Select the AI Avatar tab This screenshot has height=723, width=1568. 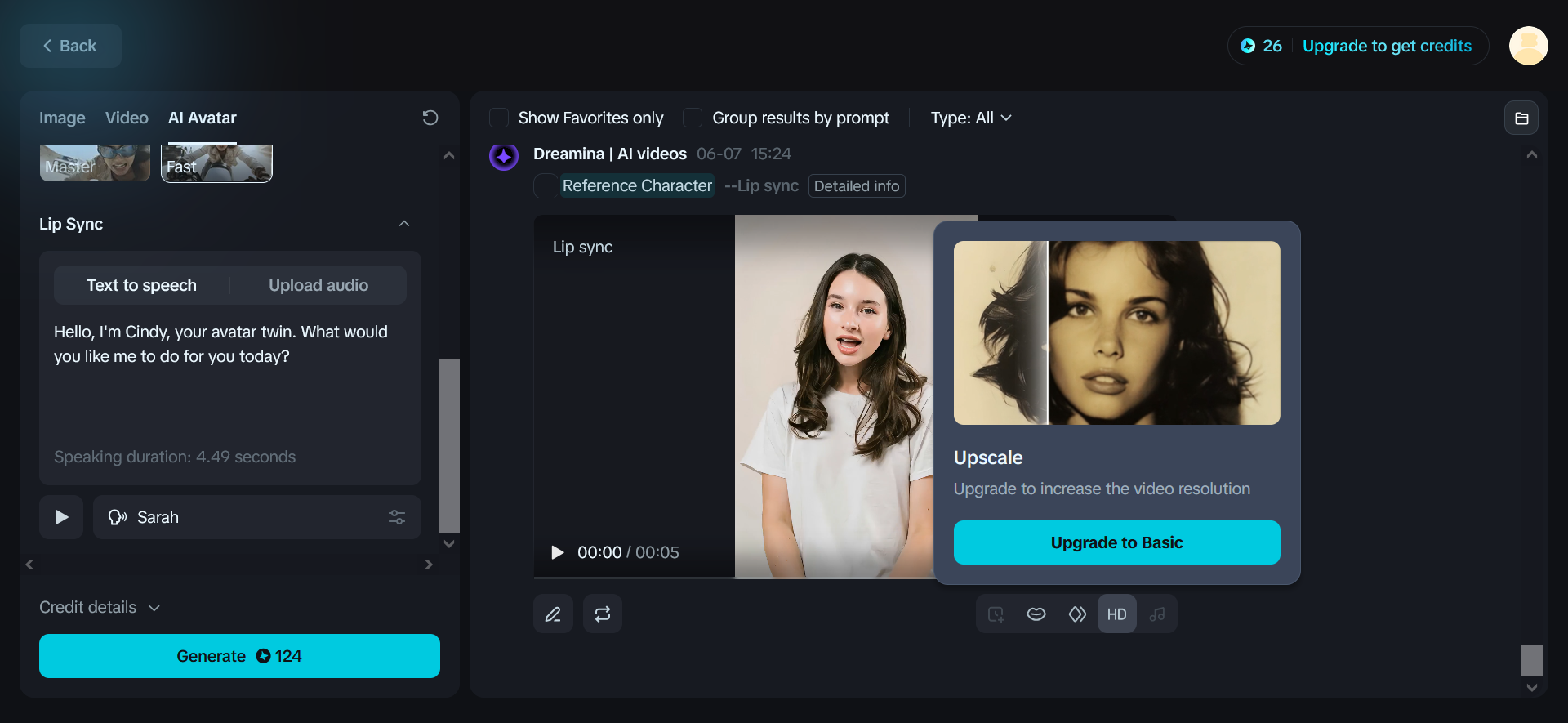203,118
